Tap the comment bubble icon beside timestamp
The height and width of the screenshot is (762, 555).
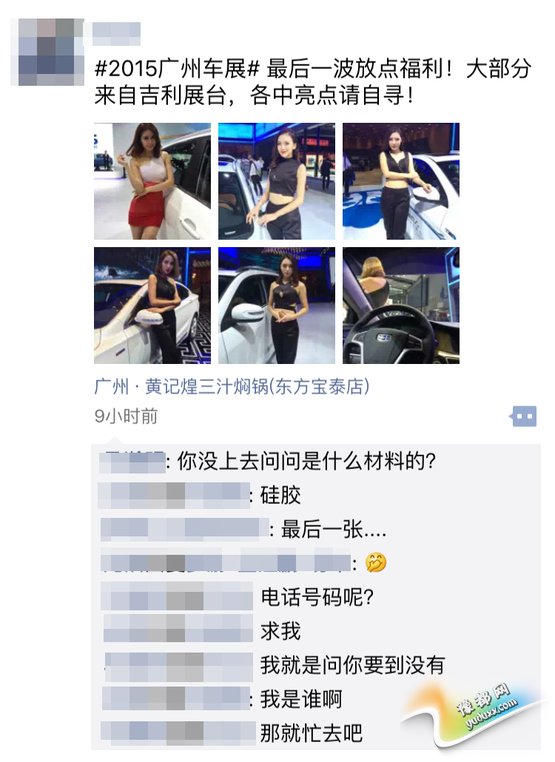(x=524, y=416)
